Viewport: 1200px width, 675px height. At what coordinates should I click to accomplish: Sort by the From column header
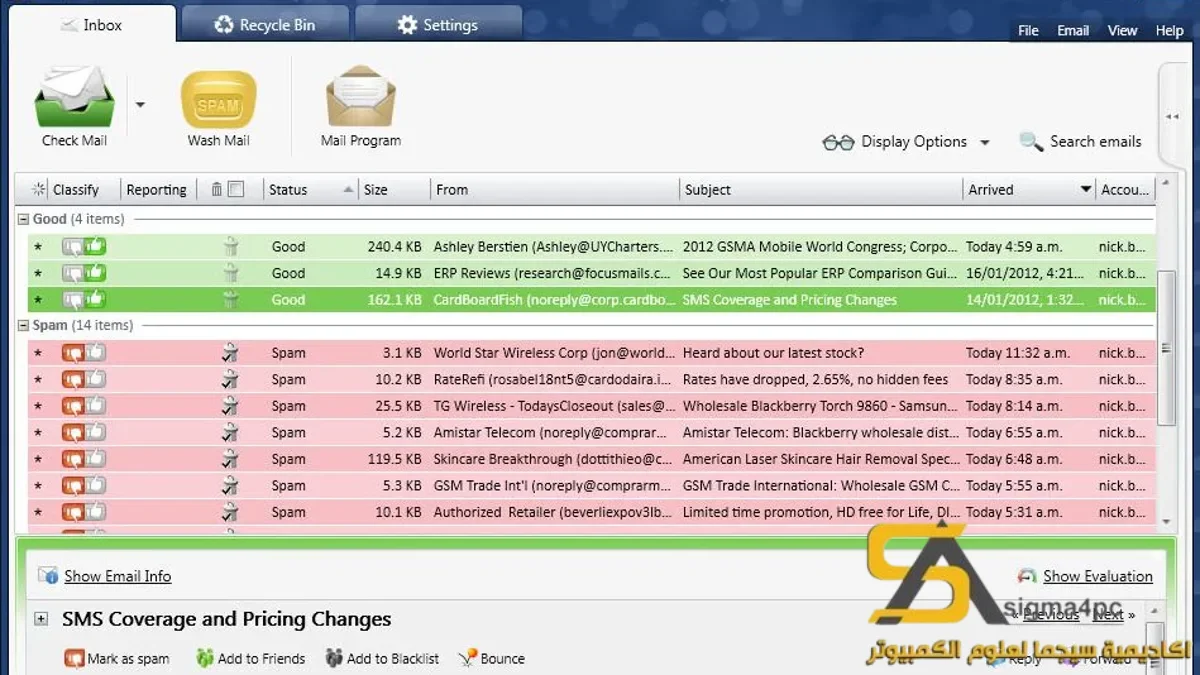tap(555, 189)
